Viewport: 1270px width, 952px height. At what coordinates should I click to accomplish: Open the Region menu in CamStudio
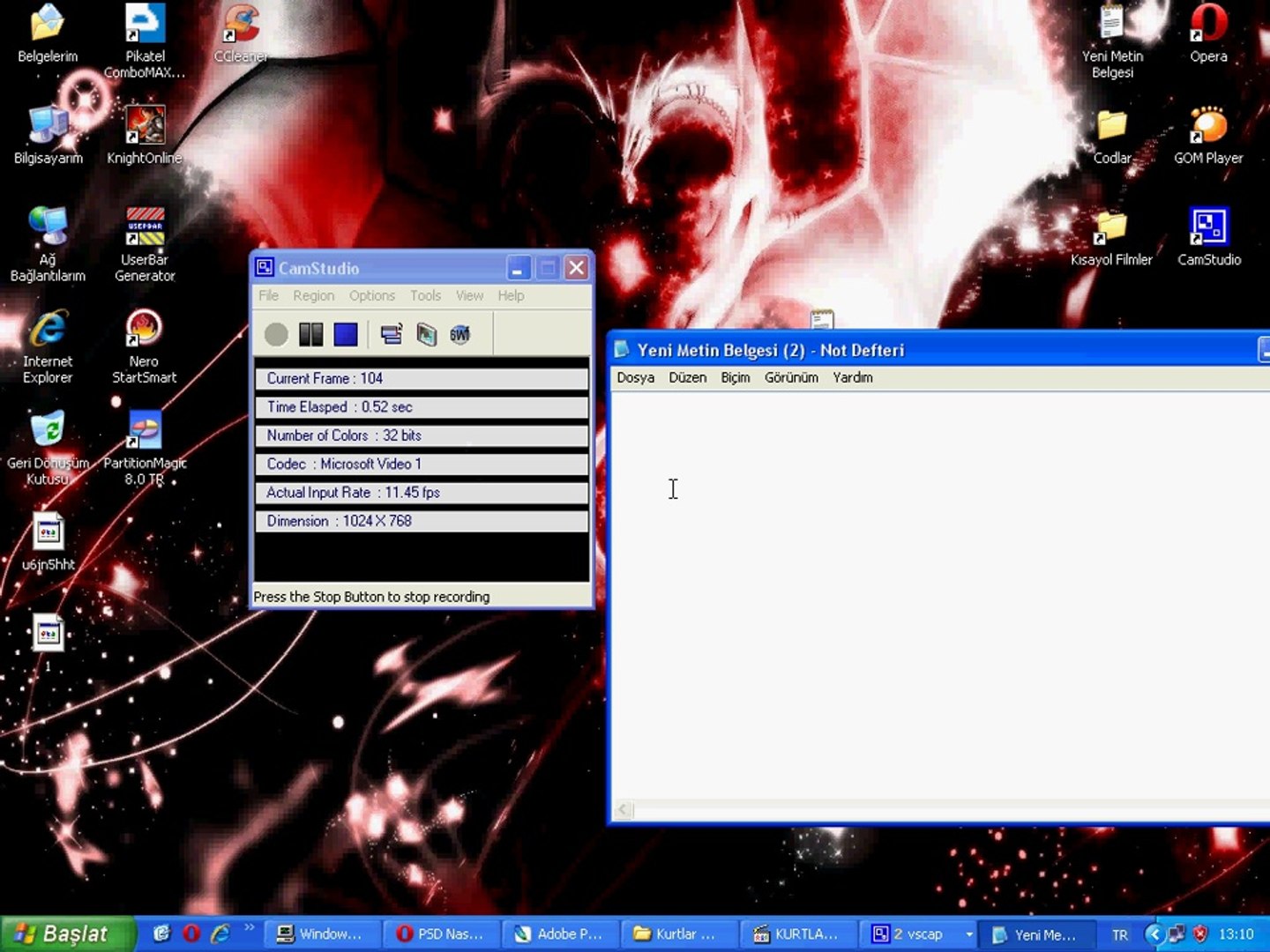pyautogui.click(x=314, y=295)
